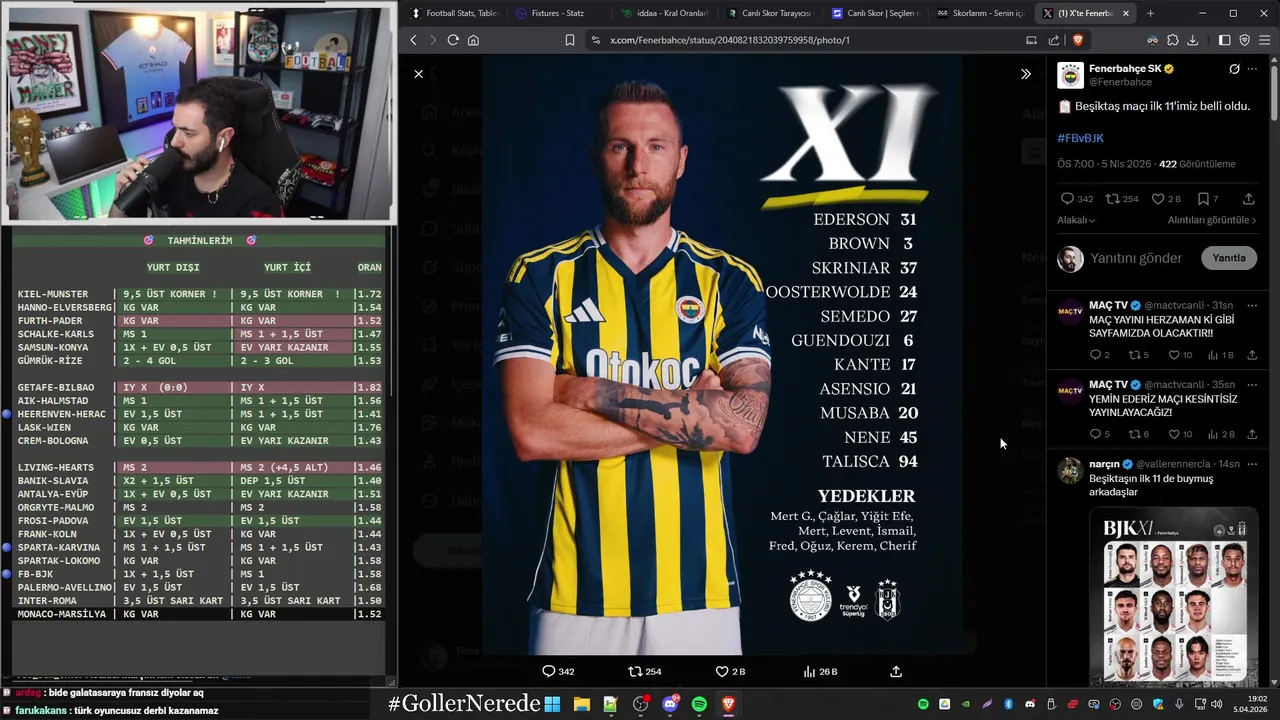Screen dimensions: 1280x720
Task: Open the Alıntıları görüntüle link
Action: 1212,220
